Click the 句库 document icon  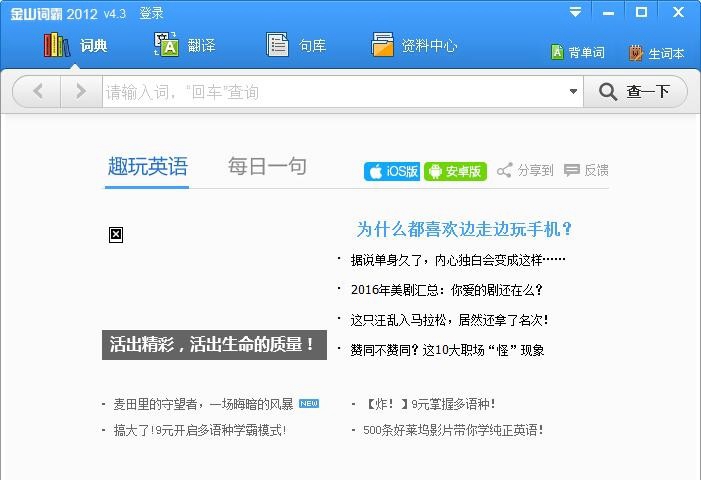pos(277,45)
